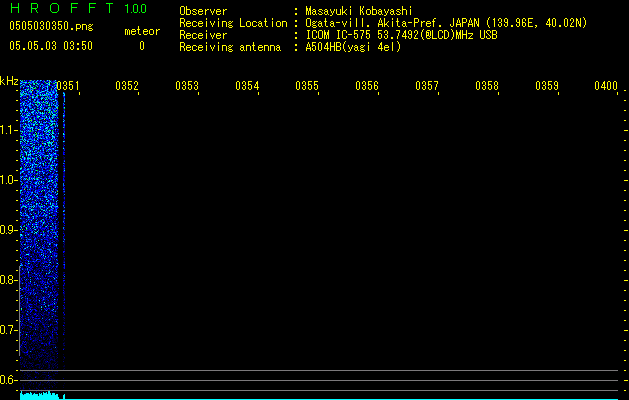
Task: Click the HROFFT 1.0.0 title text
Action: (78, 8)
